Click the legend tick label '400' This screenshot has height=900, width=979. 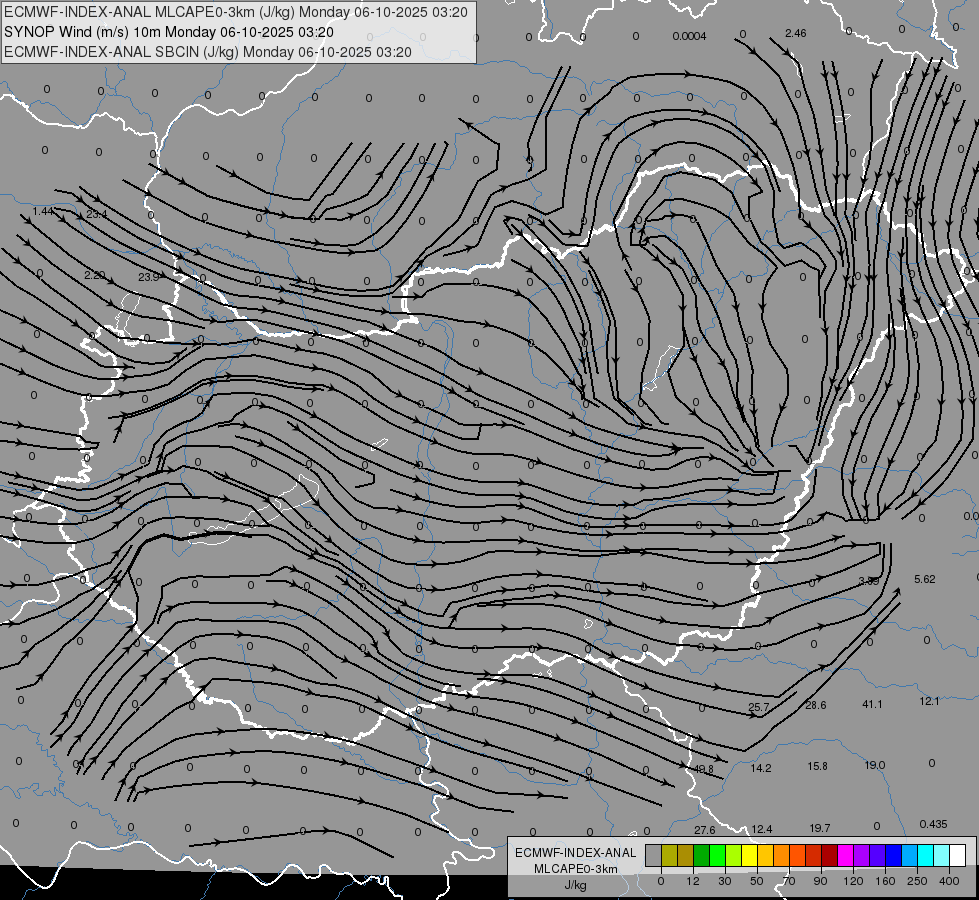[949, 881]
